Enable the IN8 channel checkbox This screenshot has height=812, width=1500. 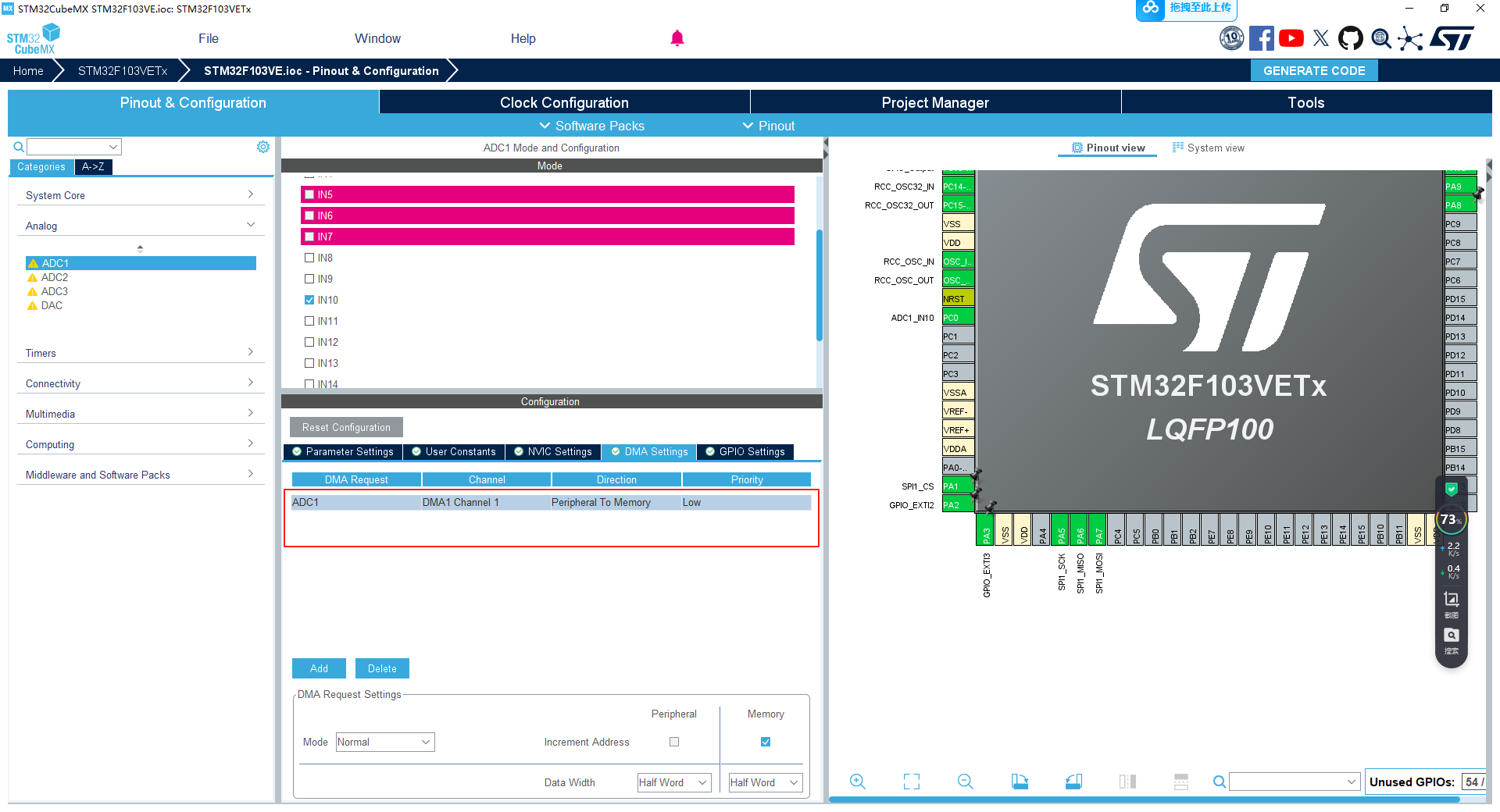tap(309, 258)
